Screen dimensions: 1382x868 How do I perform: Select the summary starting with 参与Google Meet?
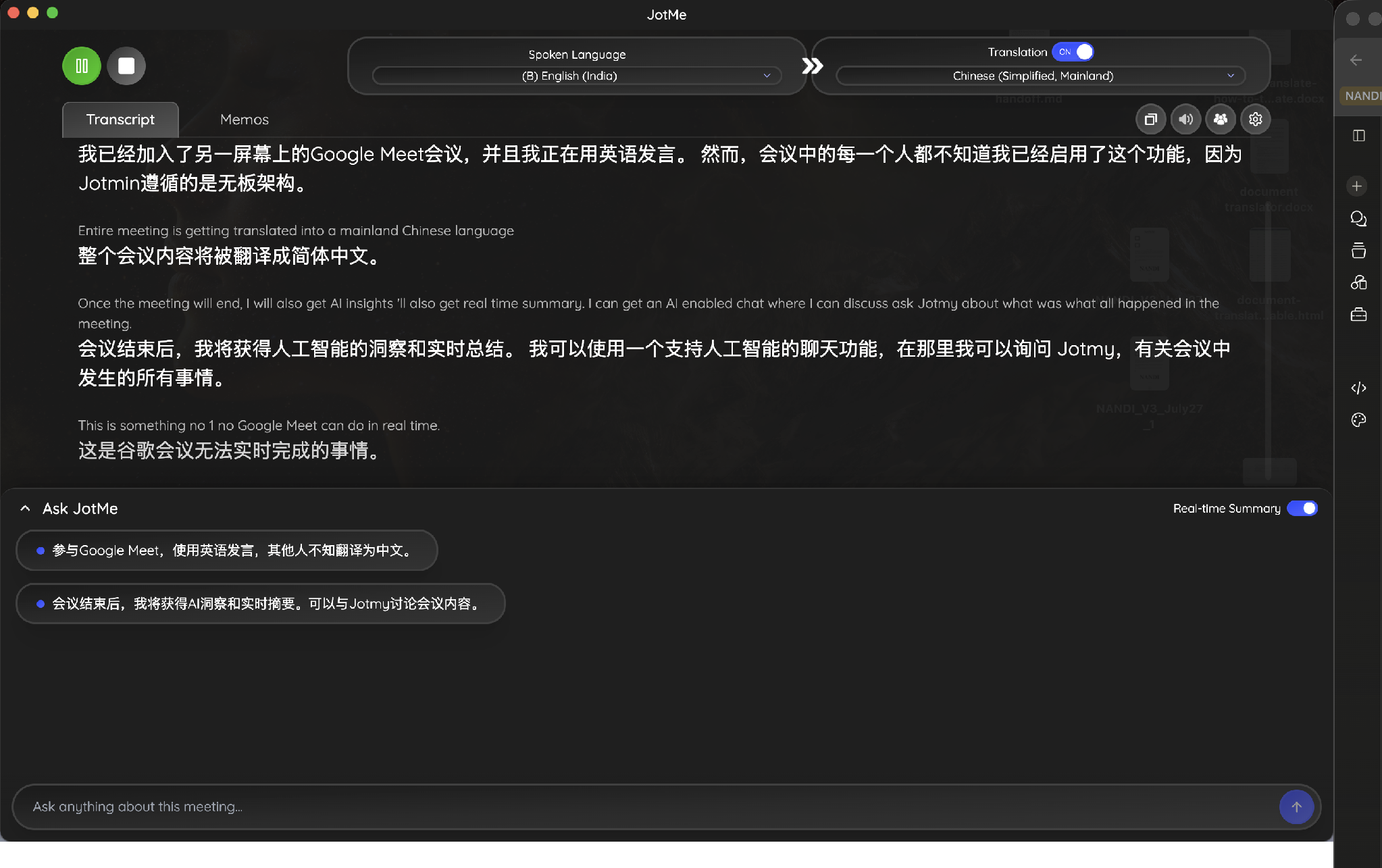click(x=227, y=551)
